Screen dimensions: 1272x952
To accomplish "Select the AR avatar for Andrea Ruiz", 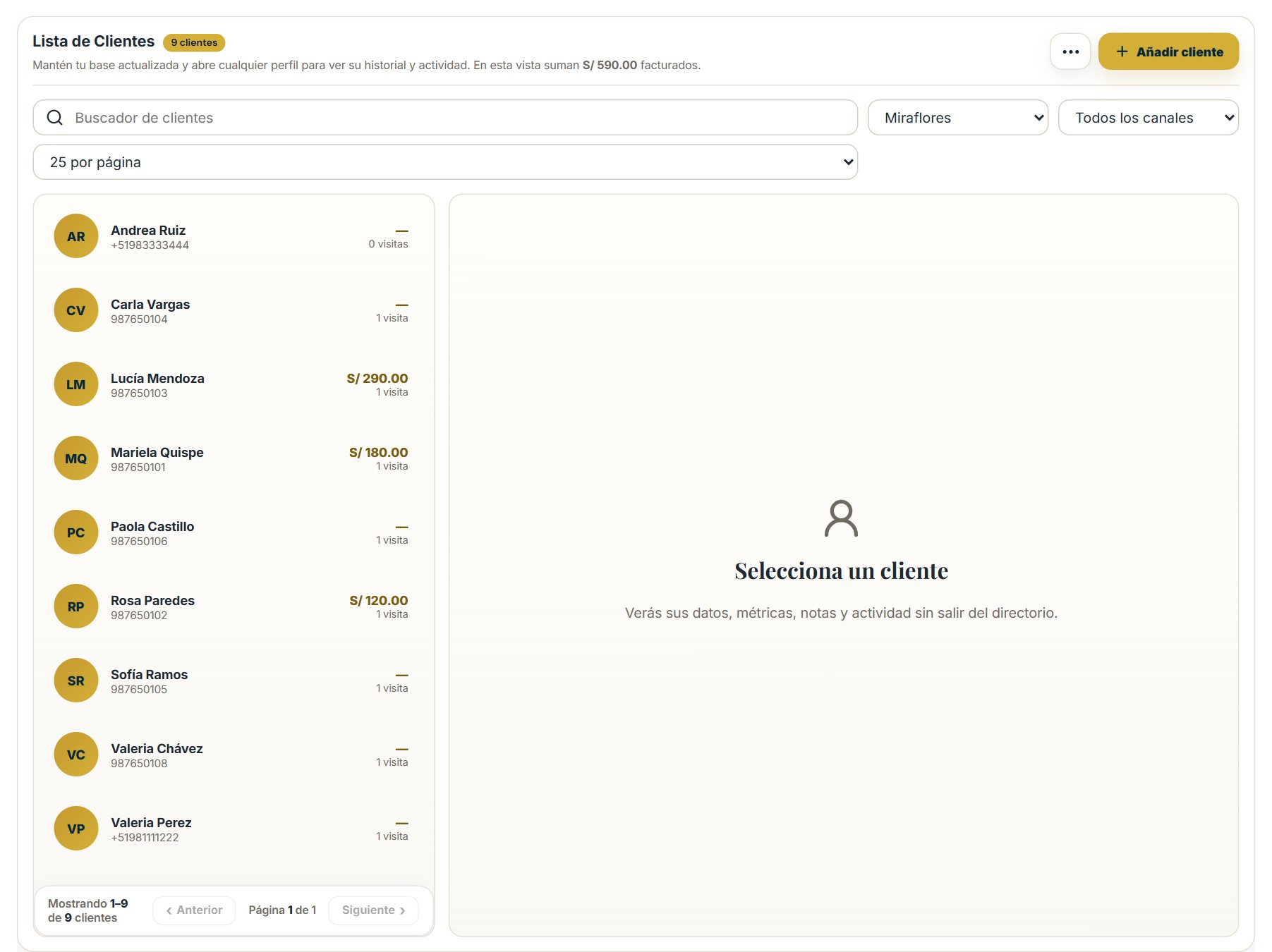I will [x=76, y=236].
